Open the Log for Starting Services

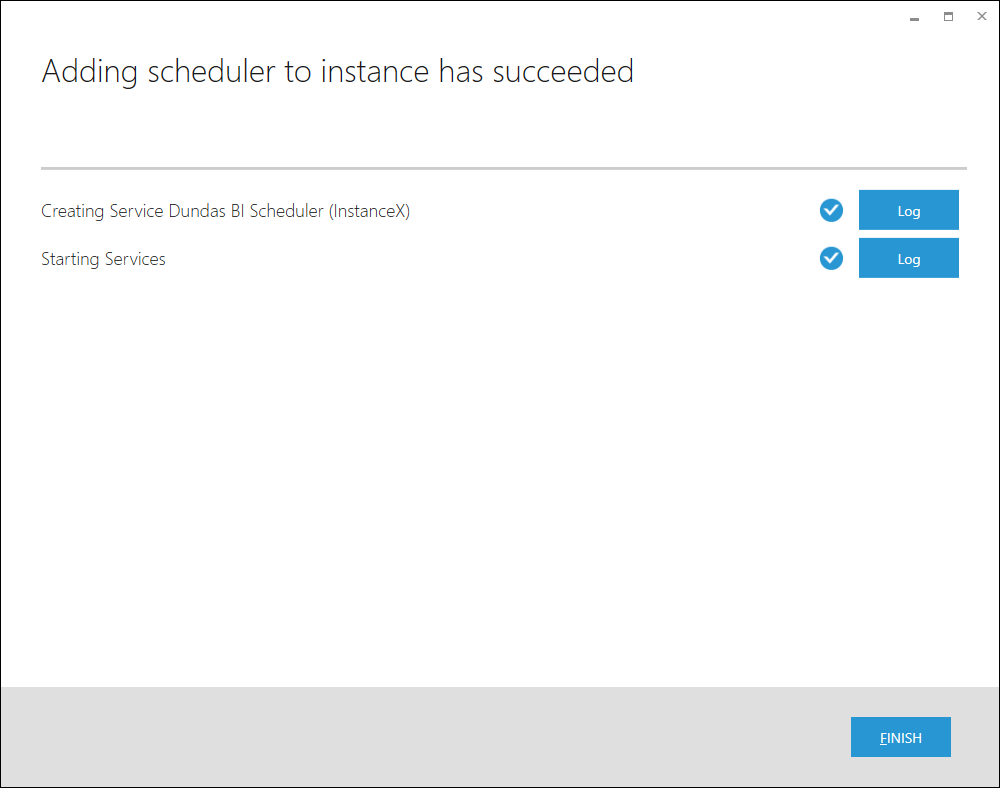[908, 258]
